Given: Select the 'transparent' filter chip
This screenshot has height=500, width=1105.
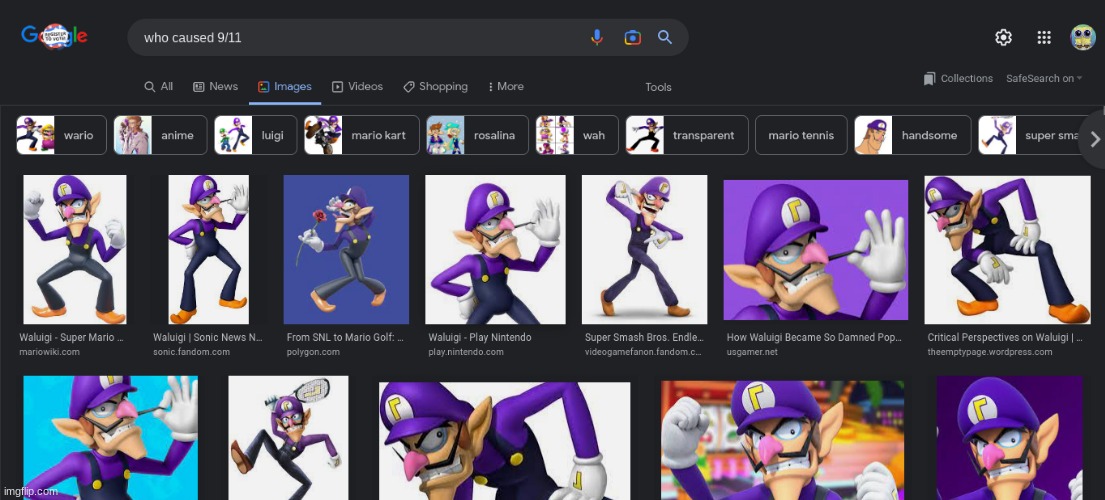Looking at the screenshot, I should 687,135.
